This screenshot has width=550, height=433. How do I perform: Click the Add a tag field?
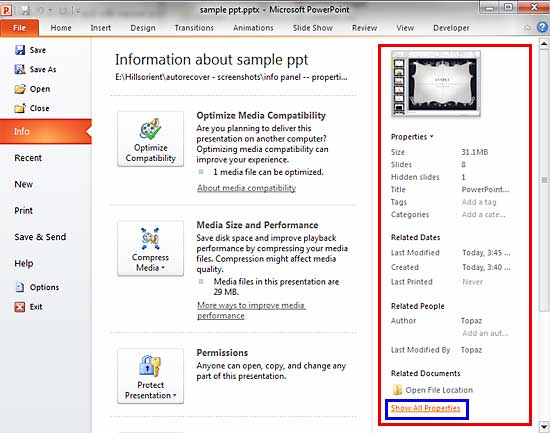tap(479, 202)
